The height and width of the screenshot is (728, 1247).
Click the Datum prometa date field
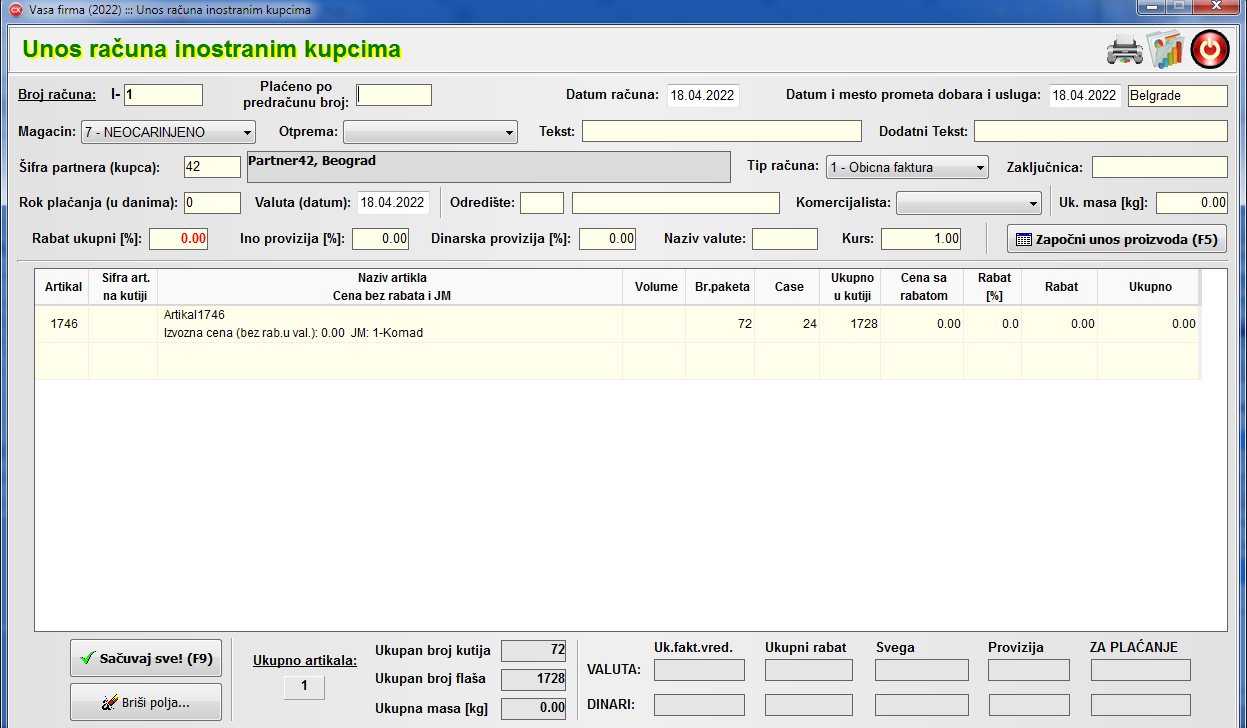(x=1085, y=96)
